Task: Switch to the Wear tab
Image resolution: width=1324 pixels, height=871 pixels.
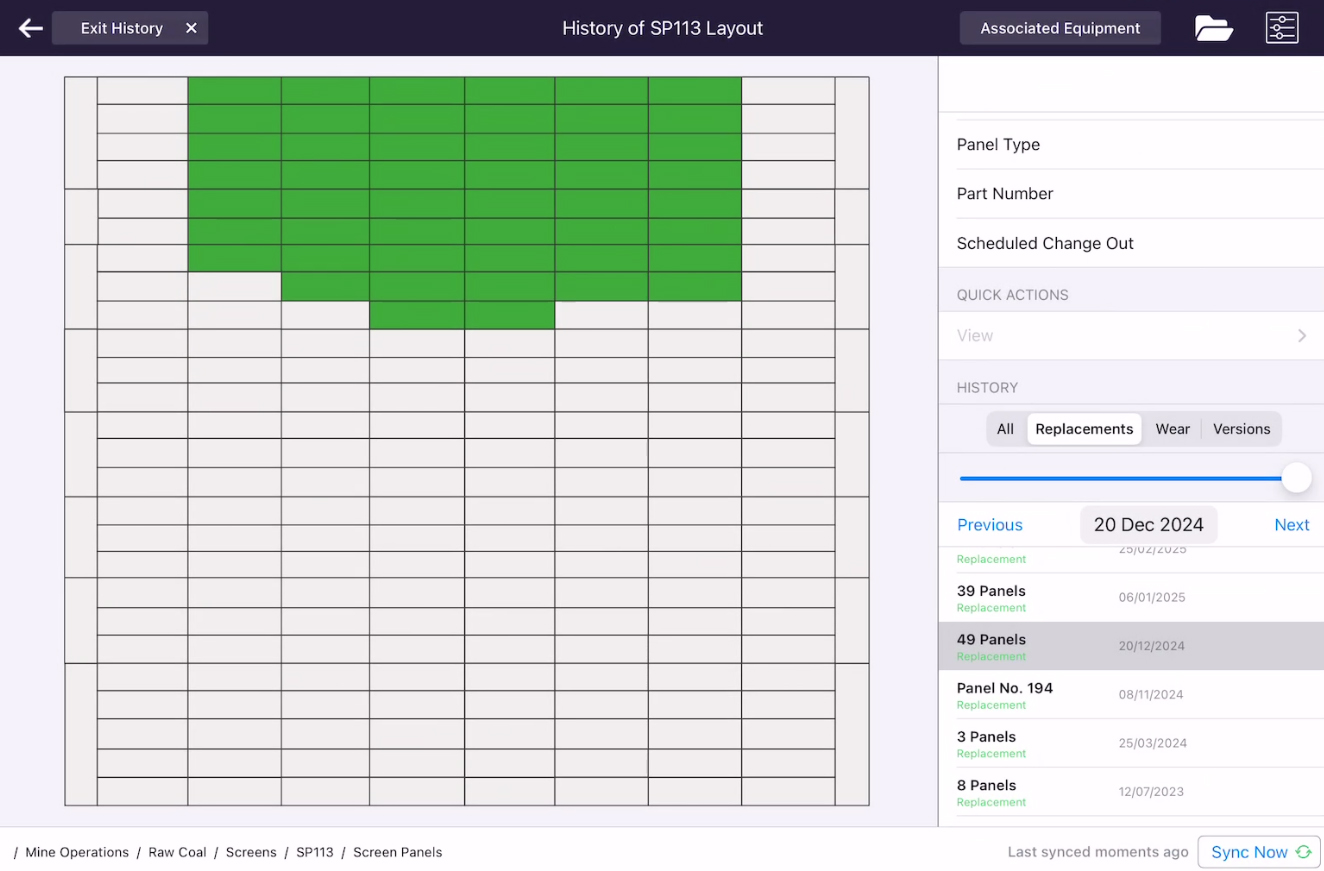Action: click(x=1173, y=429)
